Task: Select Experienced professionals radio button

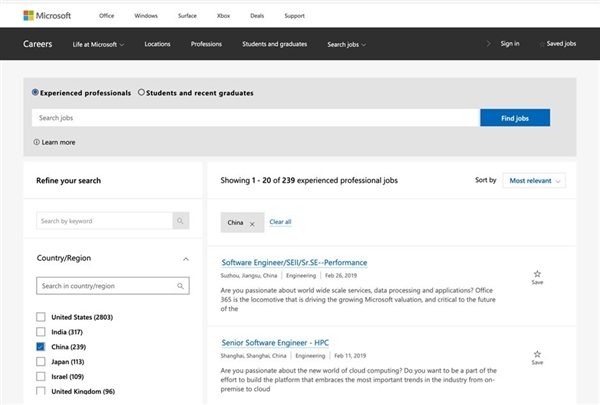Action: (x=36, y=93)
